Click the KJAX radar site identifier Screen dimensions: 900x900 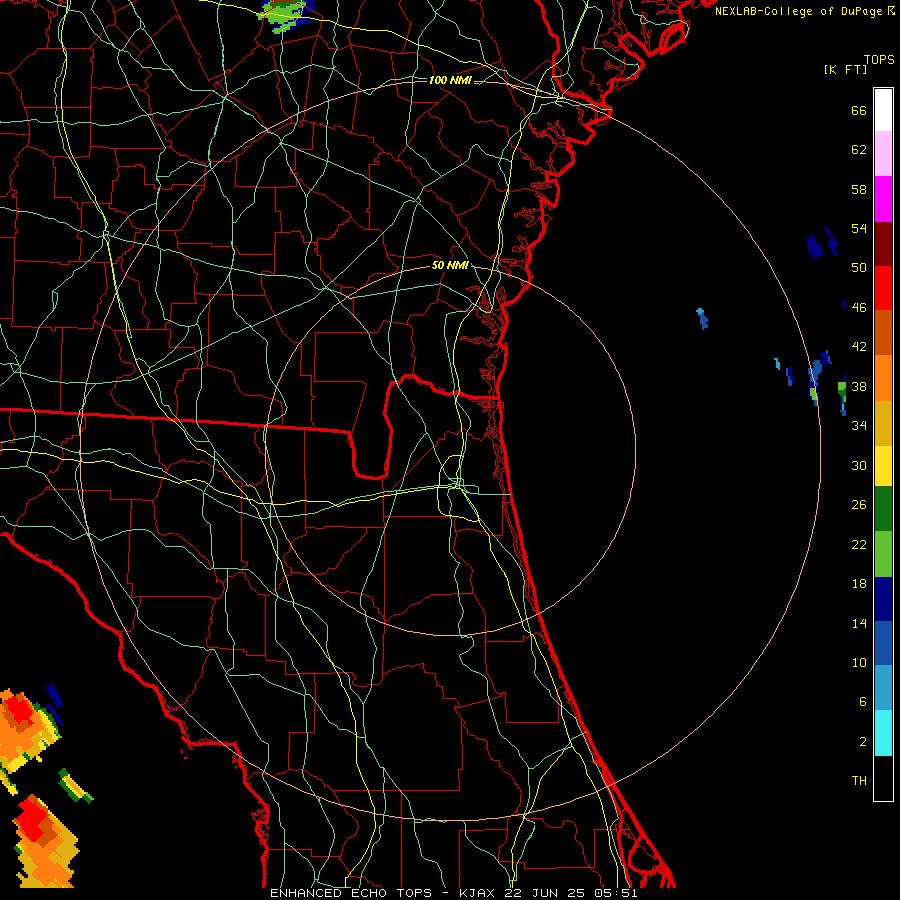(479, 893)
